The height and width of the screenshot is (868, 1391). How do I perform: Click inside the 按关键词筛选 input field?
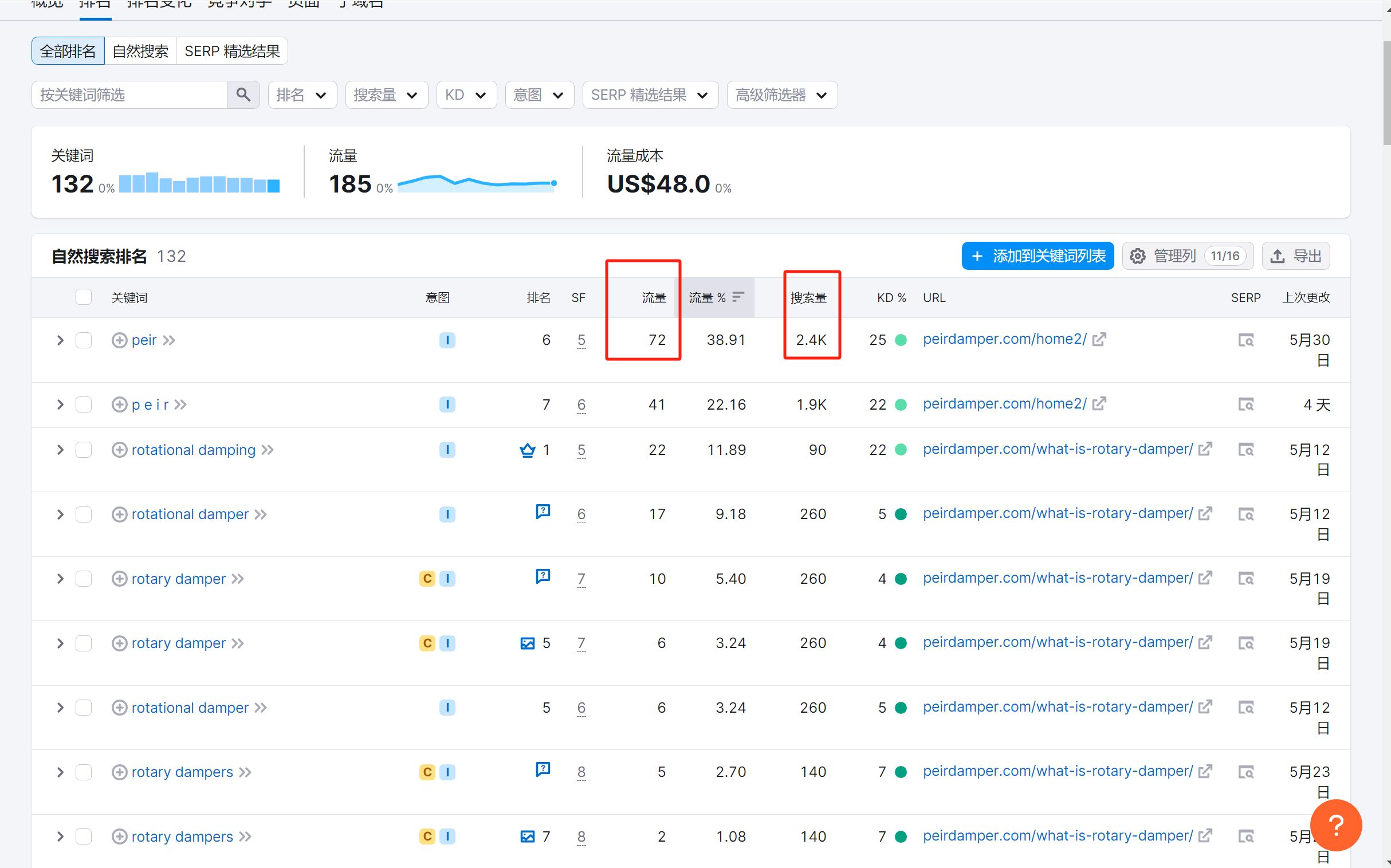click(x=129, y=95)
